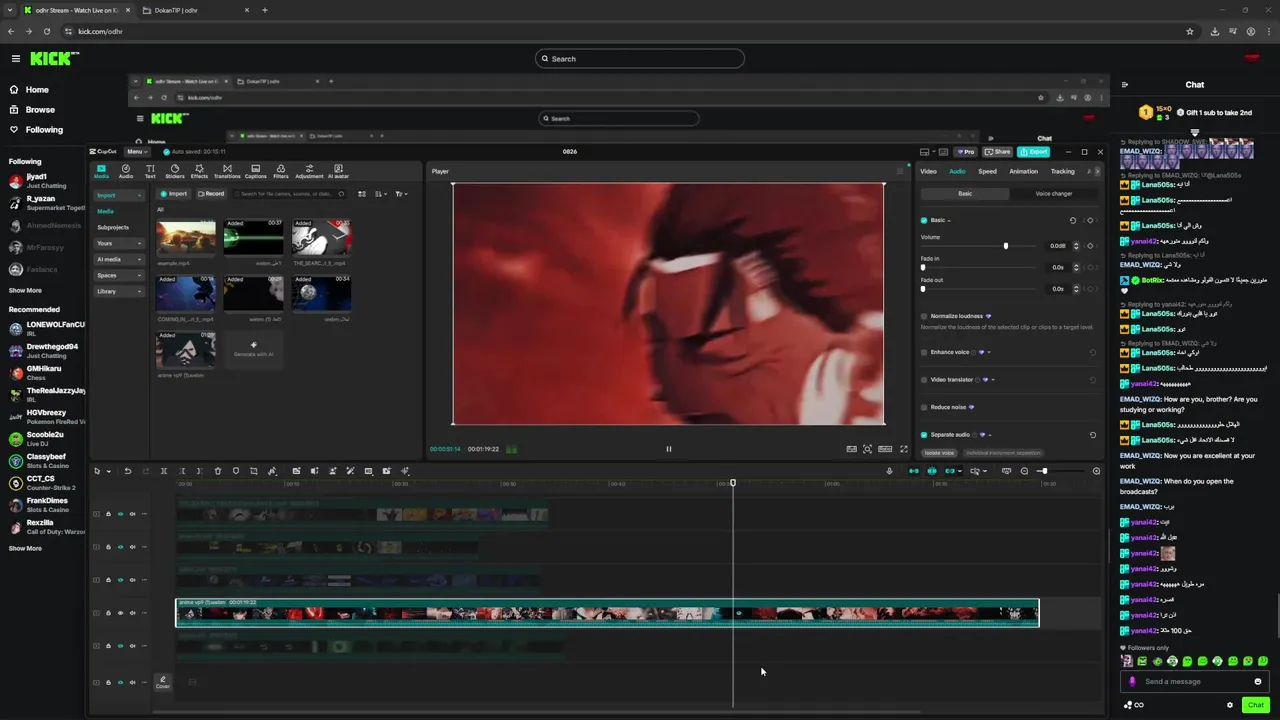Open the AI avatar panel in CapCut
Screen dimensions: 1280x720
pos(338,171)
